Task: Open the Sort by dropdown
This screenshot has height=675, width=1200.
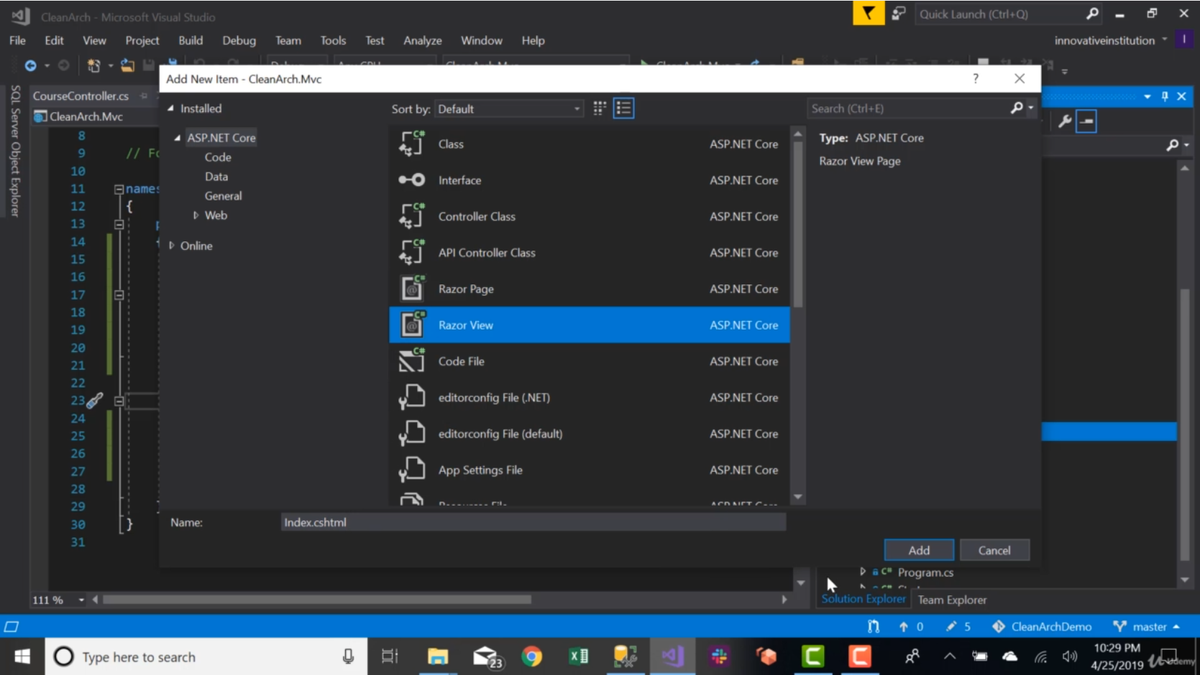Action: (508, 108)
